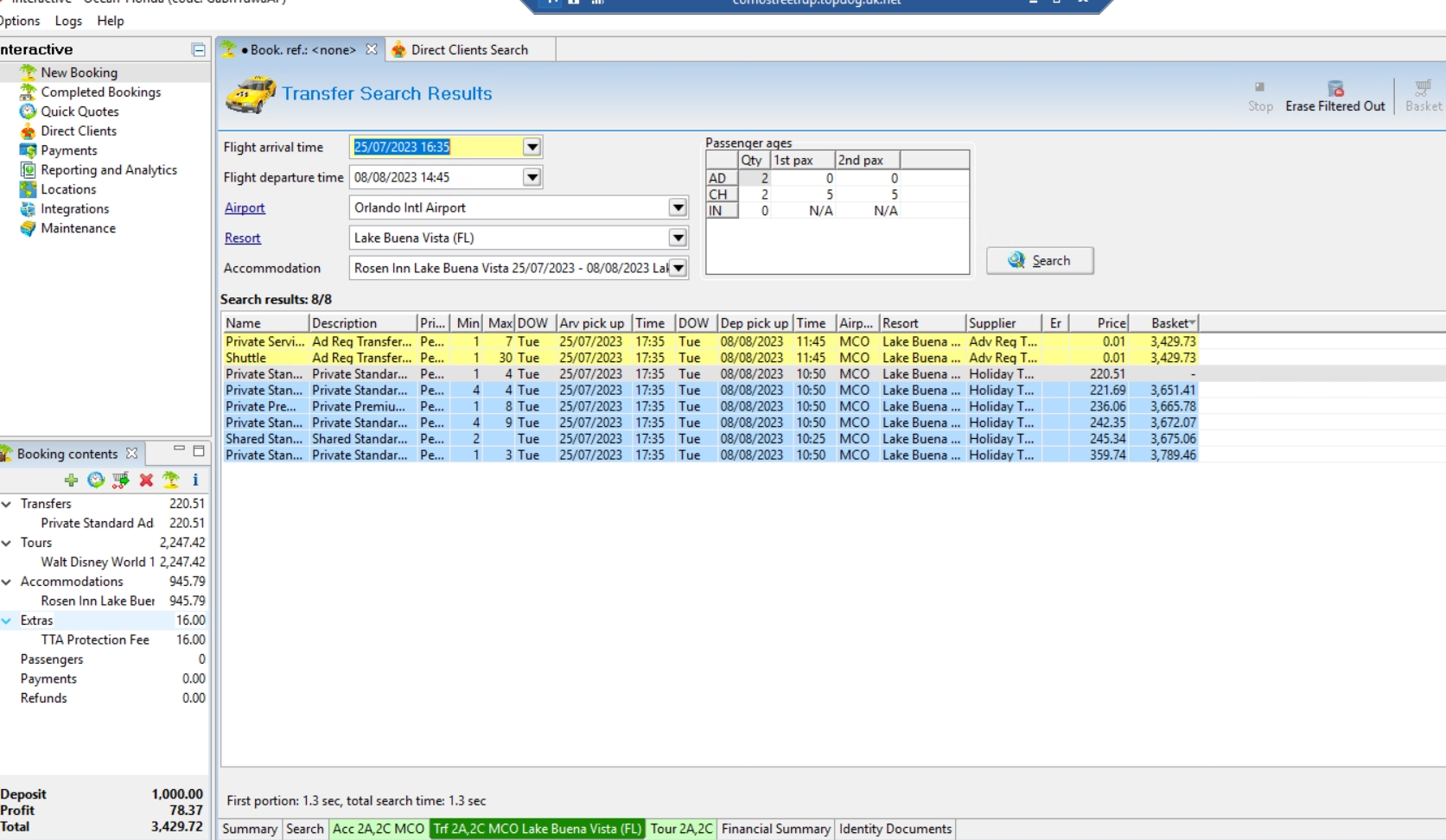Viewport: 1446px width, 840px height.
Task: Collapse the Extras tree node
Action: tap(7, 620)
